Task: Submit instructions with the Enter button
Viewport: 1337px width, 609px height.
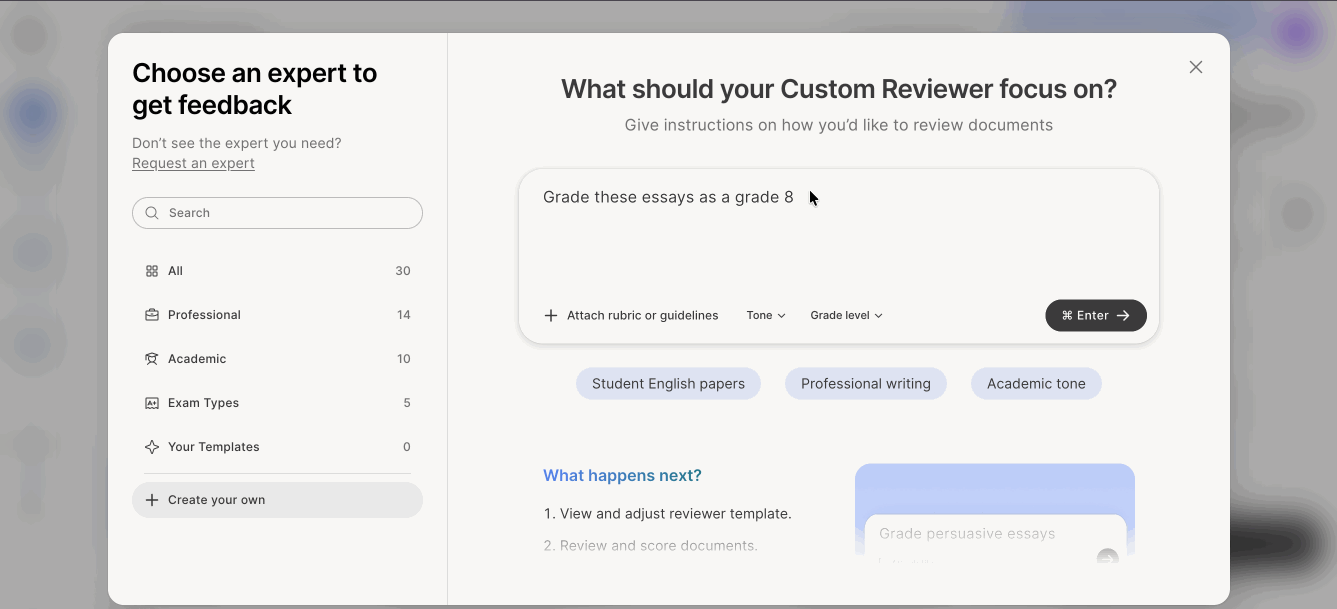Action: [x=1096, y=315]
